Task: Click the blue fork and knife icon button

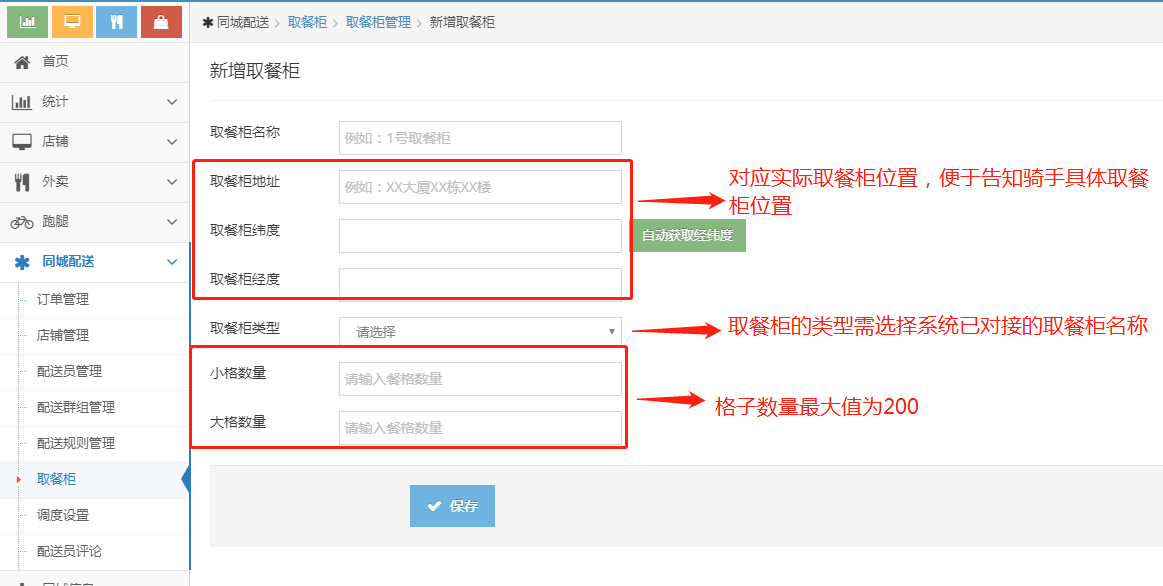Action: [116, 21]
